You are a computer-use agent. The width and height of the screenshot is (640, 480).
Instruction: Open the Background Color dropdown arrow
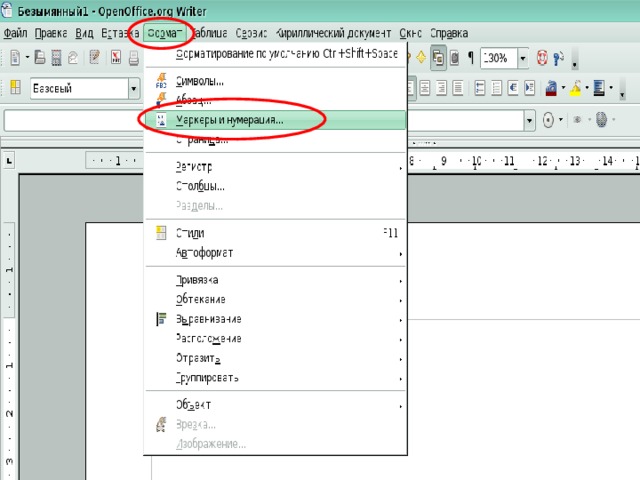tap(611, 87)
